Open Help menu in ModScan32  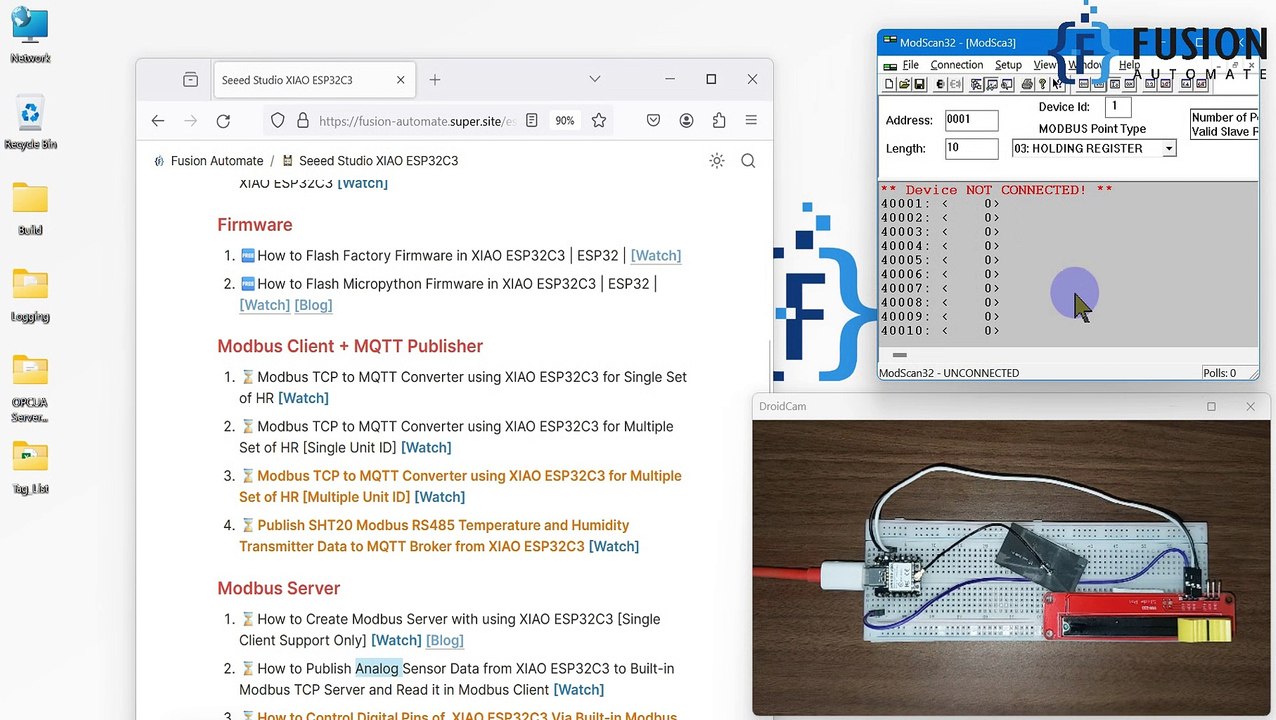[1129, 65]
